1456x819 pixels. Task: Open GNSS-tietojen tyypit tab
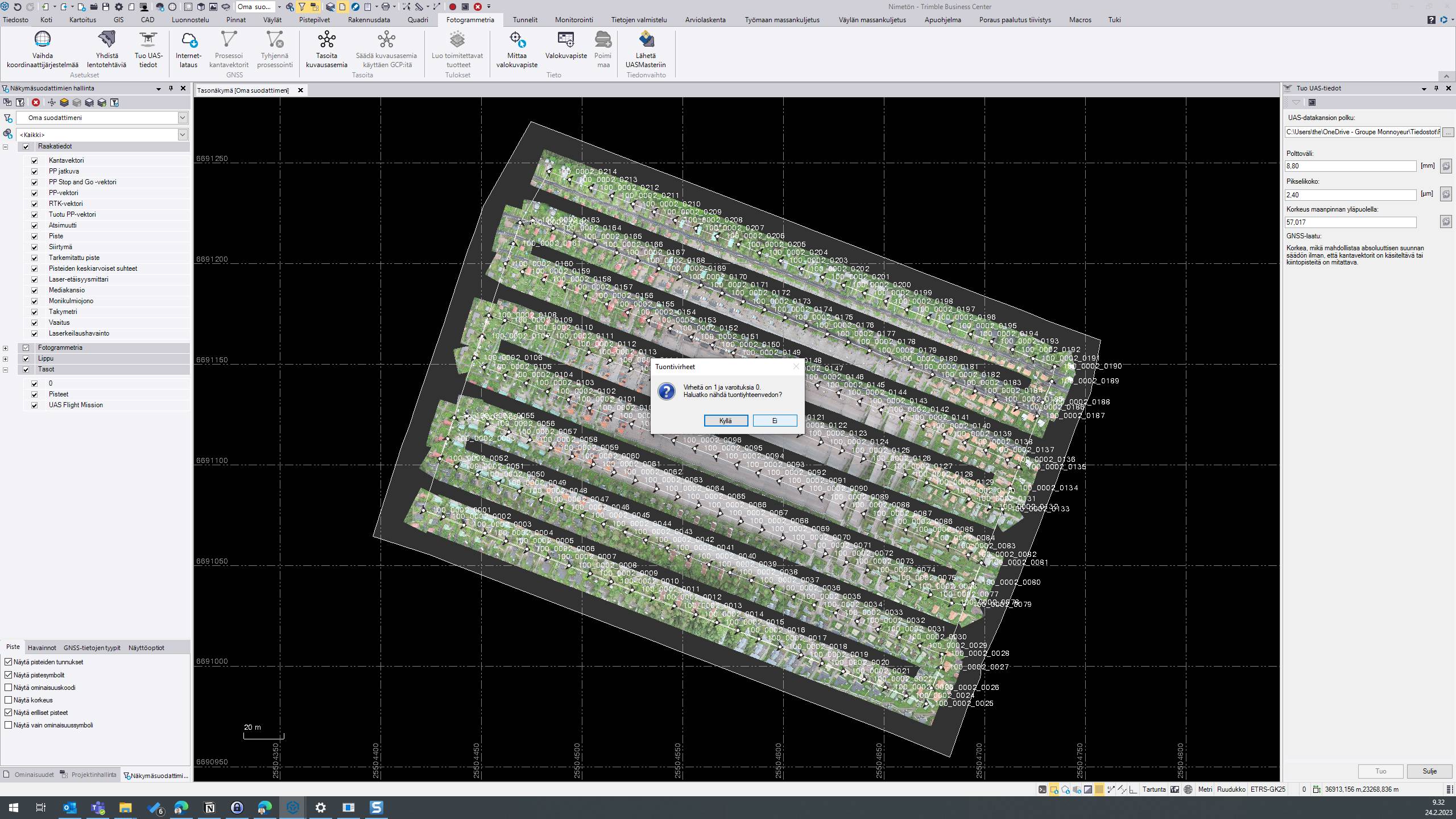click(92, 648)
